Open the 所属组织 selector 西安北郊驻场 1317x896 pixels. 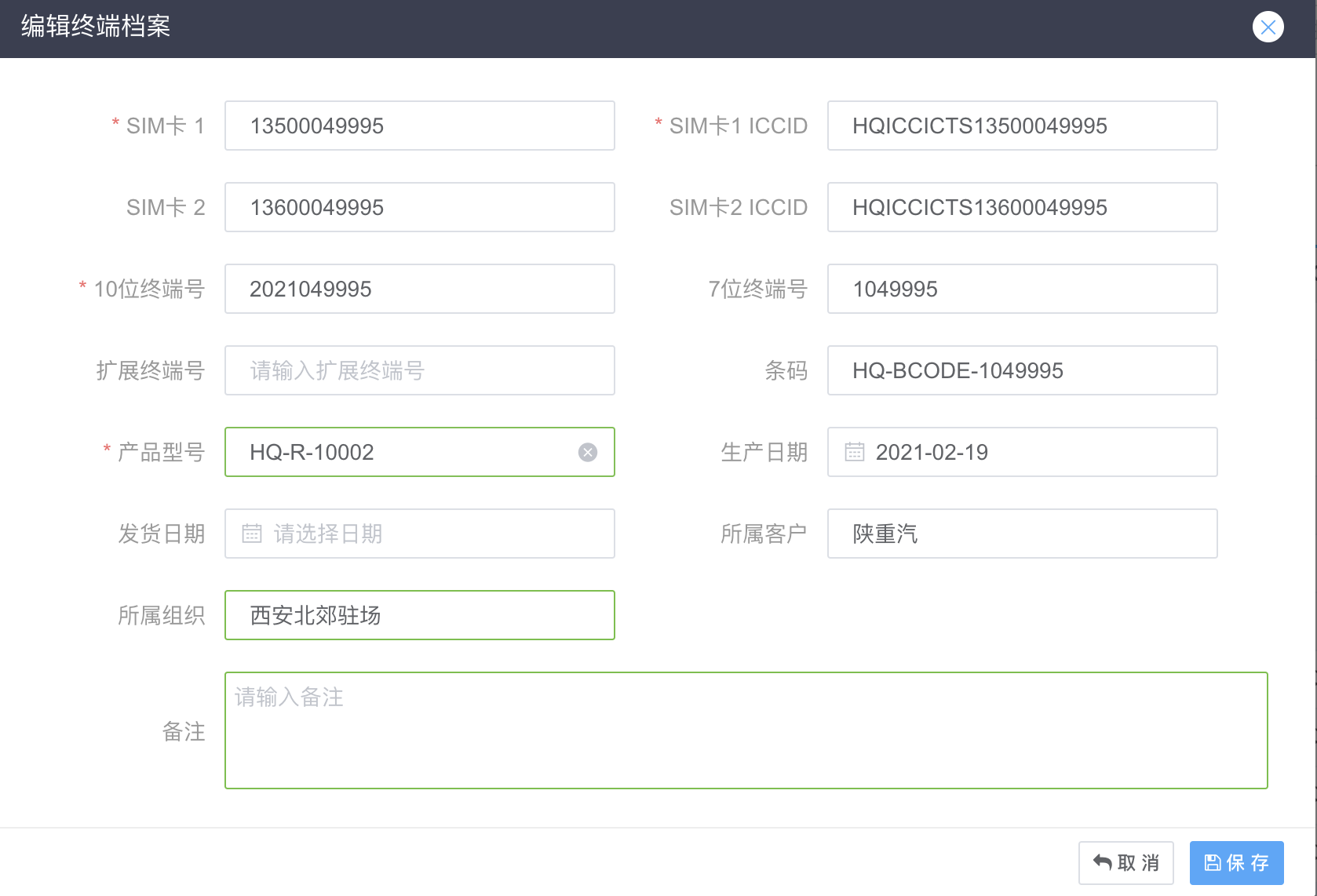coord(420,615)
